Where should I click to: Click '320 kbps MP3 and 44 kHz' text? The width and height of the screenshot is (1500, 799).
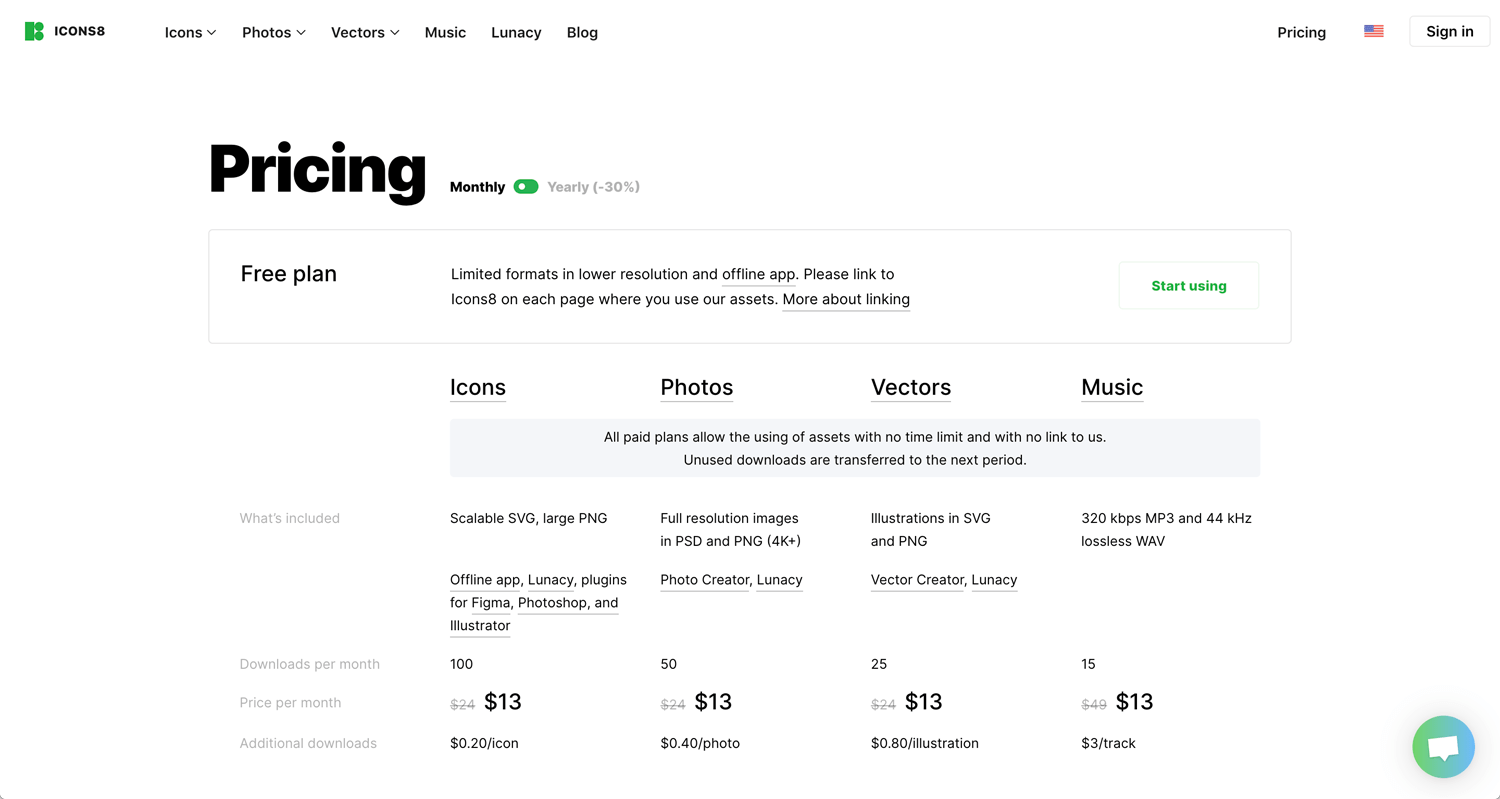pyautogui.click(x=1166, y=518)
